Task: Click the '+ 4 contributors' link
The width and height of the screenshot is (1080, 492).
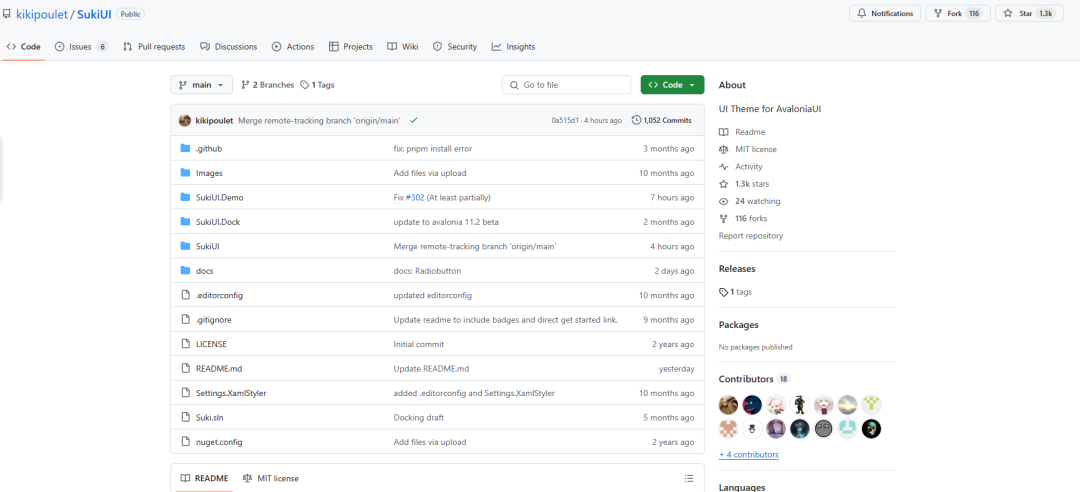Action: pyautogui.click(x=748, y=454)
